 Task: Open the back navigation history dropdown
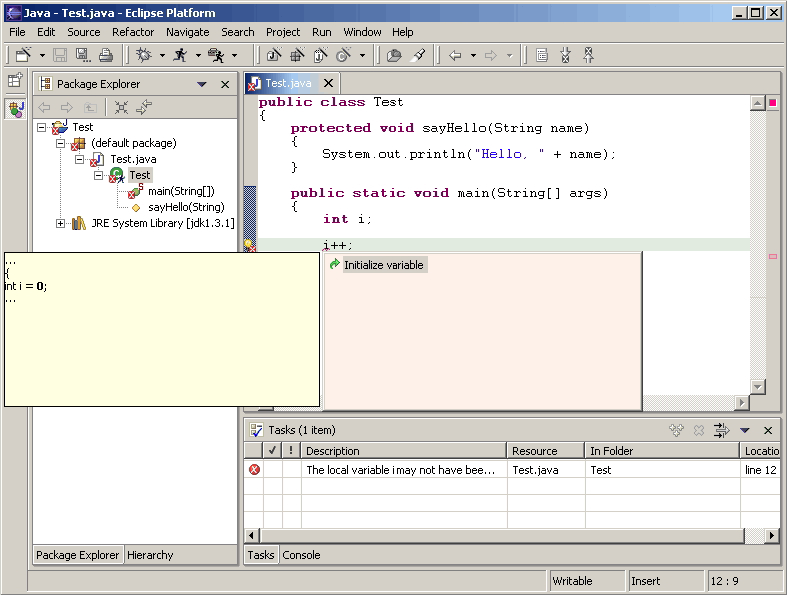[473, 56]
